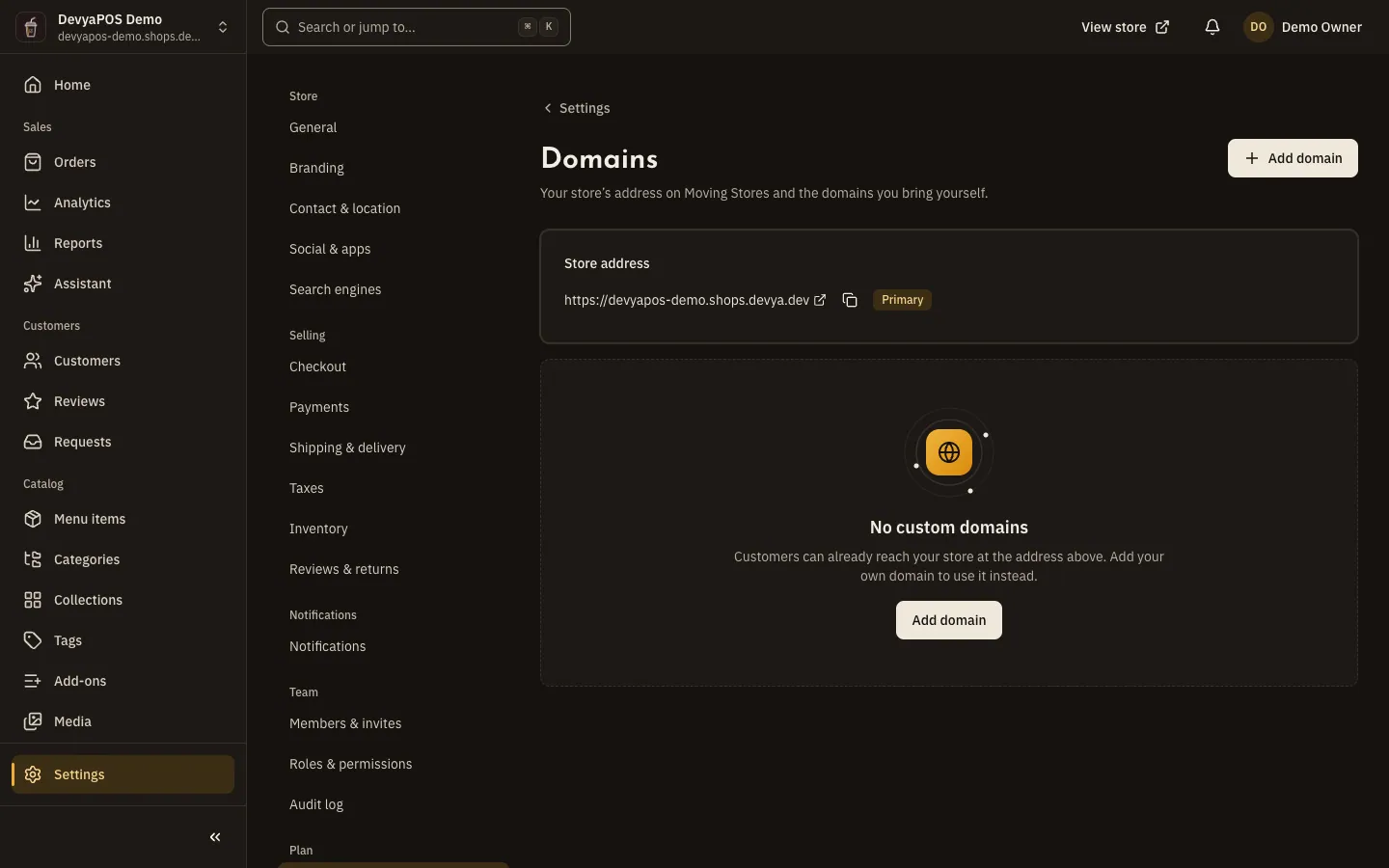Open Shipping & delivery settings

[347, 448]
